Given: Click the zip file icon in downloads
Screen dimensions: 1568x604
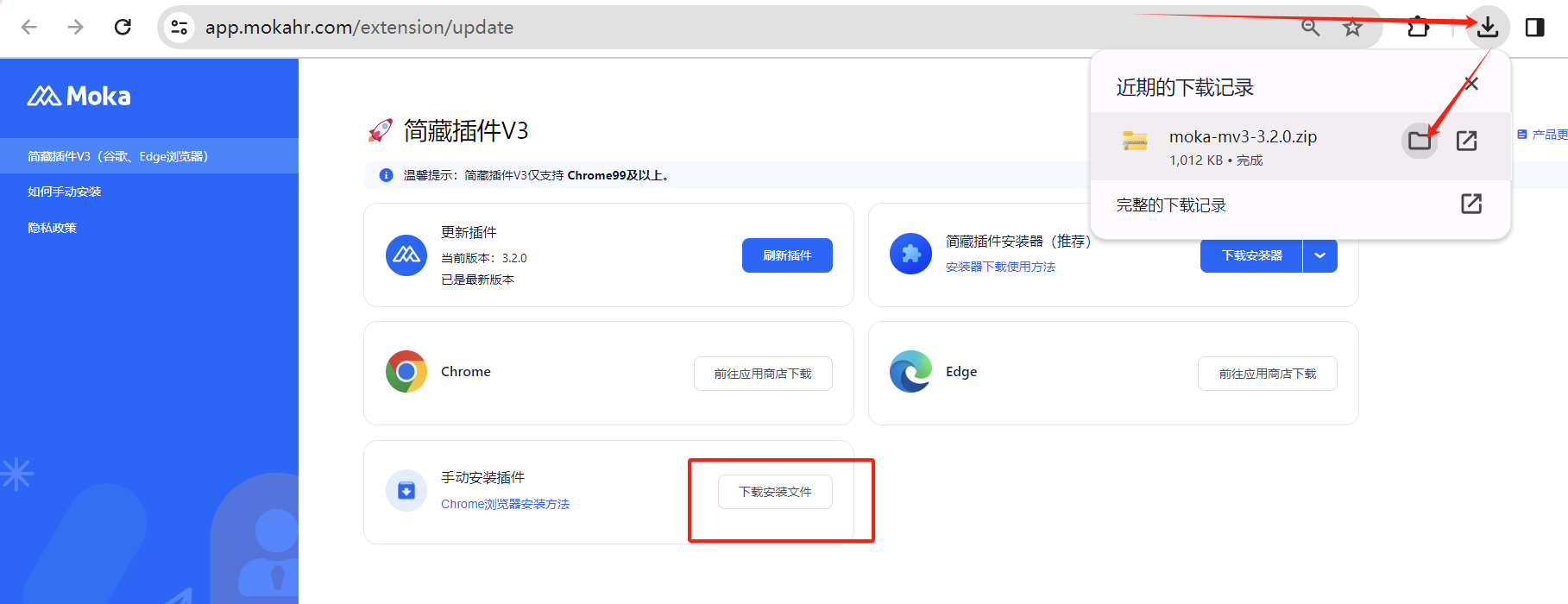Looking at the screenshot, I should click(x=1134, y=141).
